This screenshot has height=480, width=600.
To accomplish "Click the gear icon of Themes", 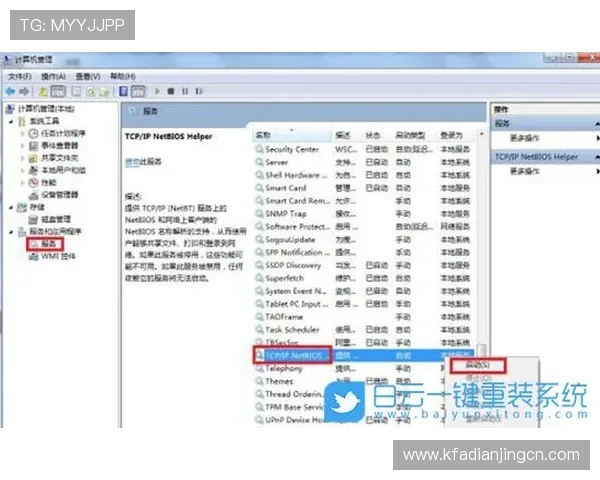I will [259, 381].
